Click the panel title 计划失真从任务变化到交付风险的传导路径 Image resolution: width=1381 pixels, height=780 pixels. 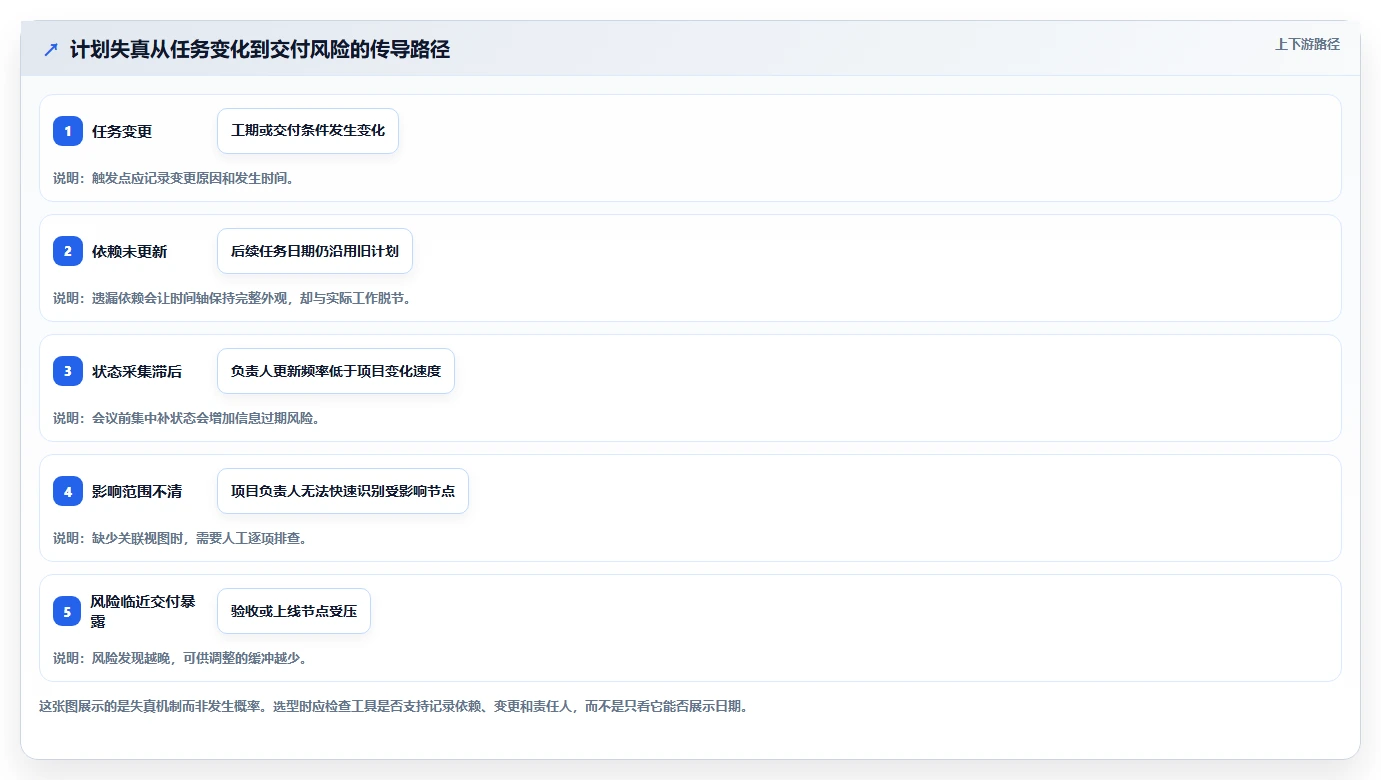click(x=260, y=50)
